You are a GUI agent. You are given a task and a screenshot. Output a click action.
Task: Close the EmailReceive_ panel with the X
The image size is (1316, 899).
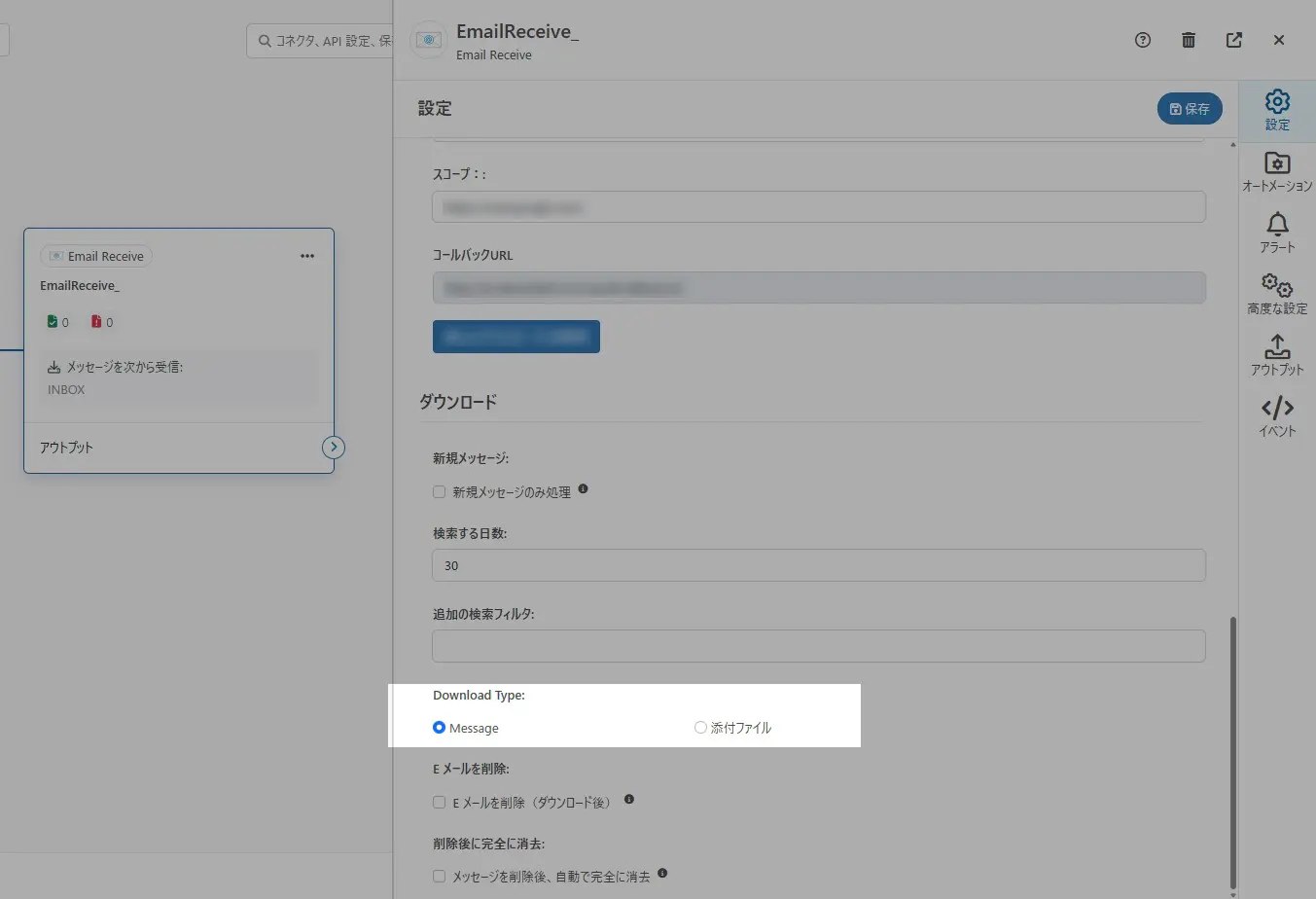(1279, 40)
